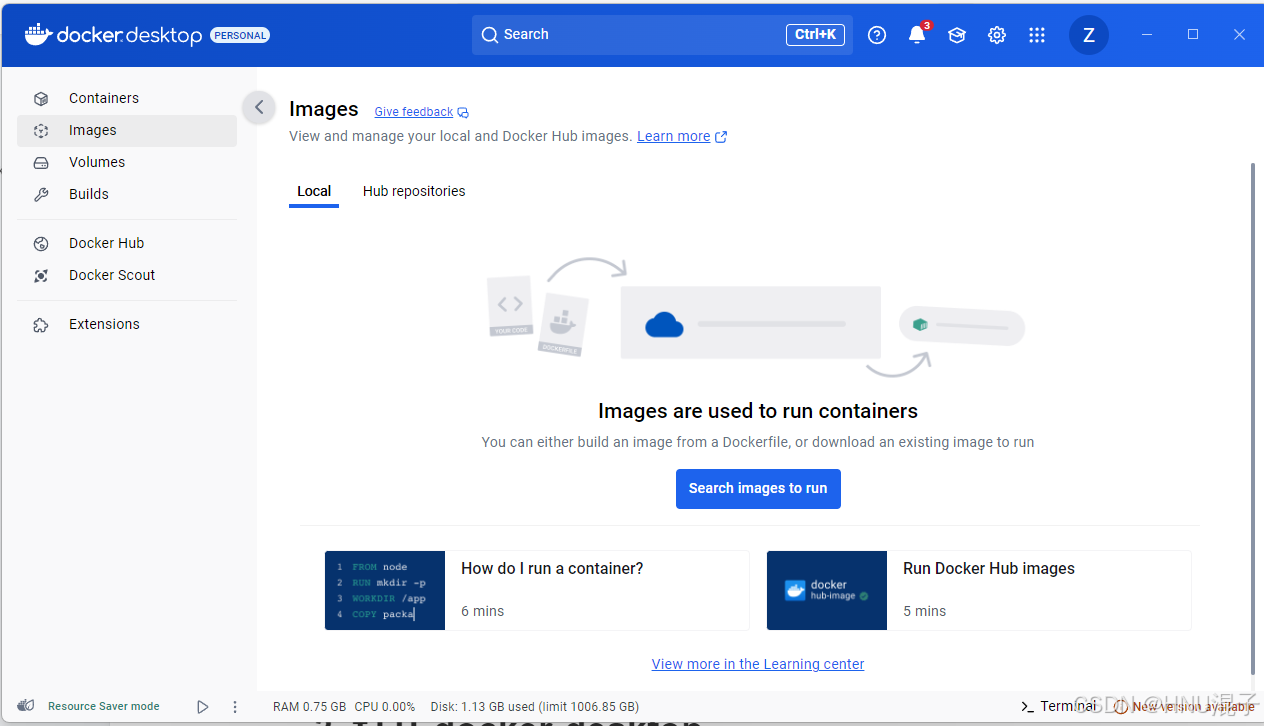
Task: Open Docker Hub from the sidebar
Action: pos(104,243)
